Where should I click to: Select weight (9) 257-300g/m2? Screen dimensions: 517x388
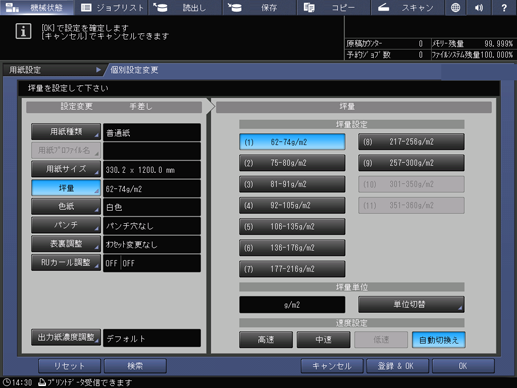411,163
